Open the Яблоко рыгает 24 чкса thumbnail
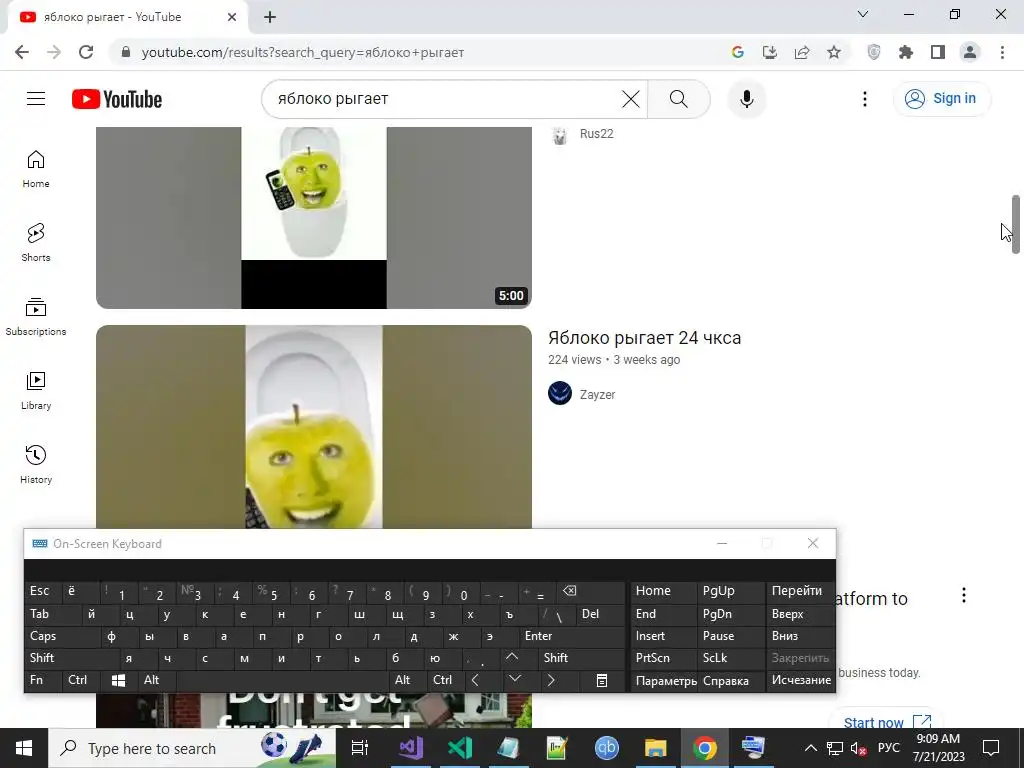The image size is (1024, 768). [313, 426]
